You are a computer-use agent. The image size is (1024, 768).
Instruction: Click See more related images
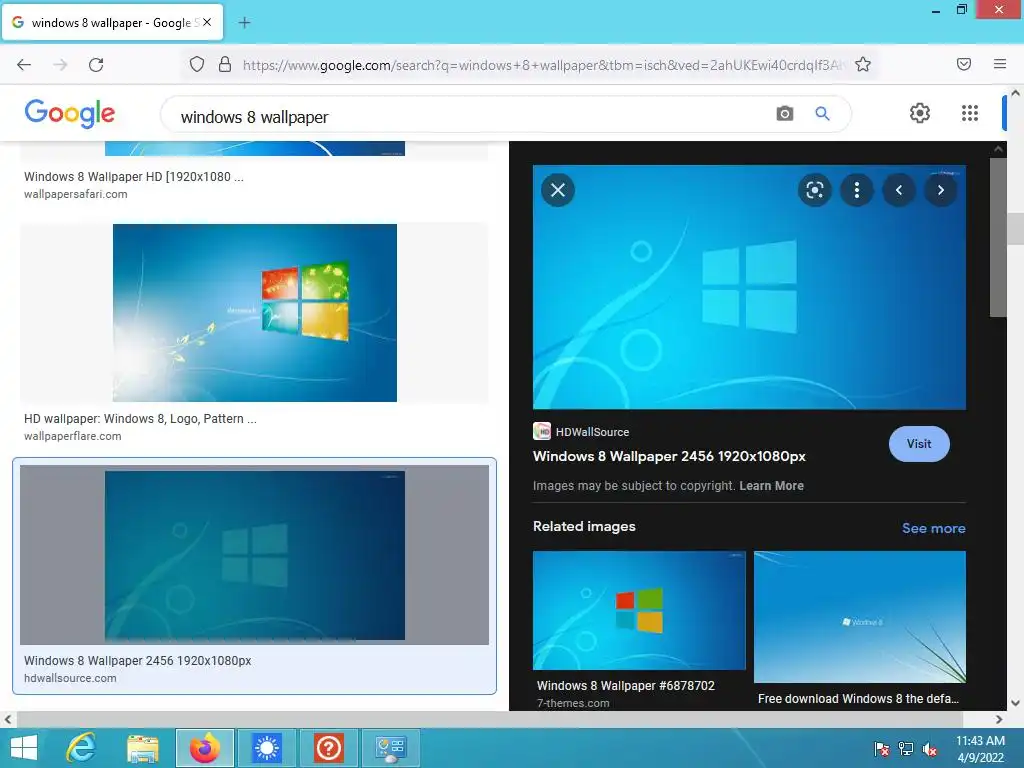(933, 528)
